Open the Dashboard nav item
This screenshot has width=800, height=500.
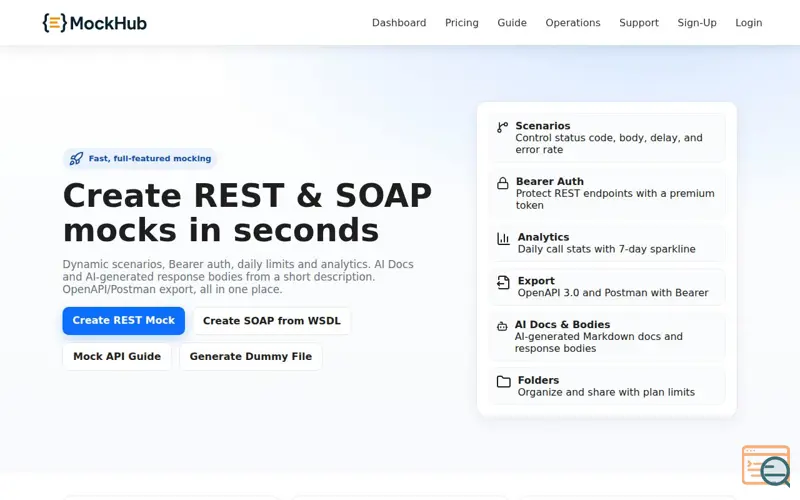point(399,23)
